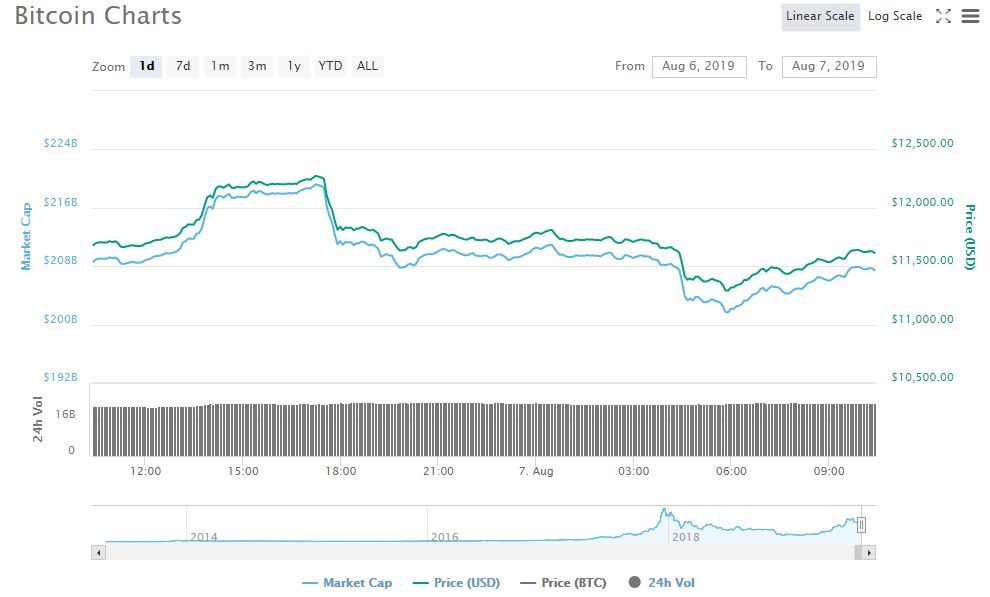Select the YTD zoom range

[330, 66]
